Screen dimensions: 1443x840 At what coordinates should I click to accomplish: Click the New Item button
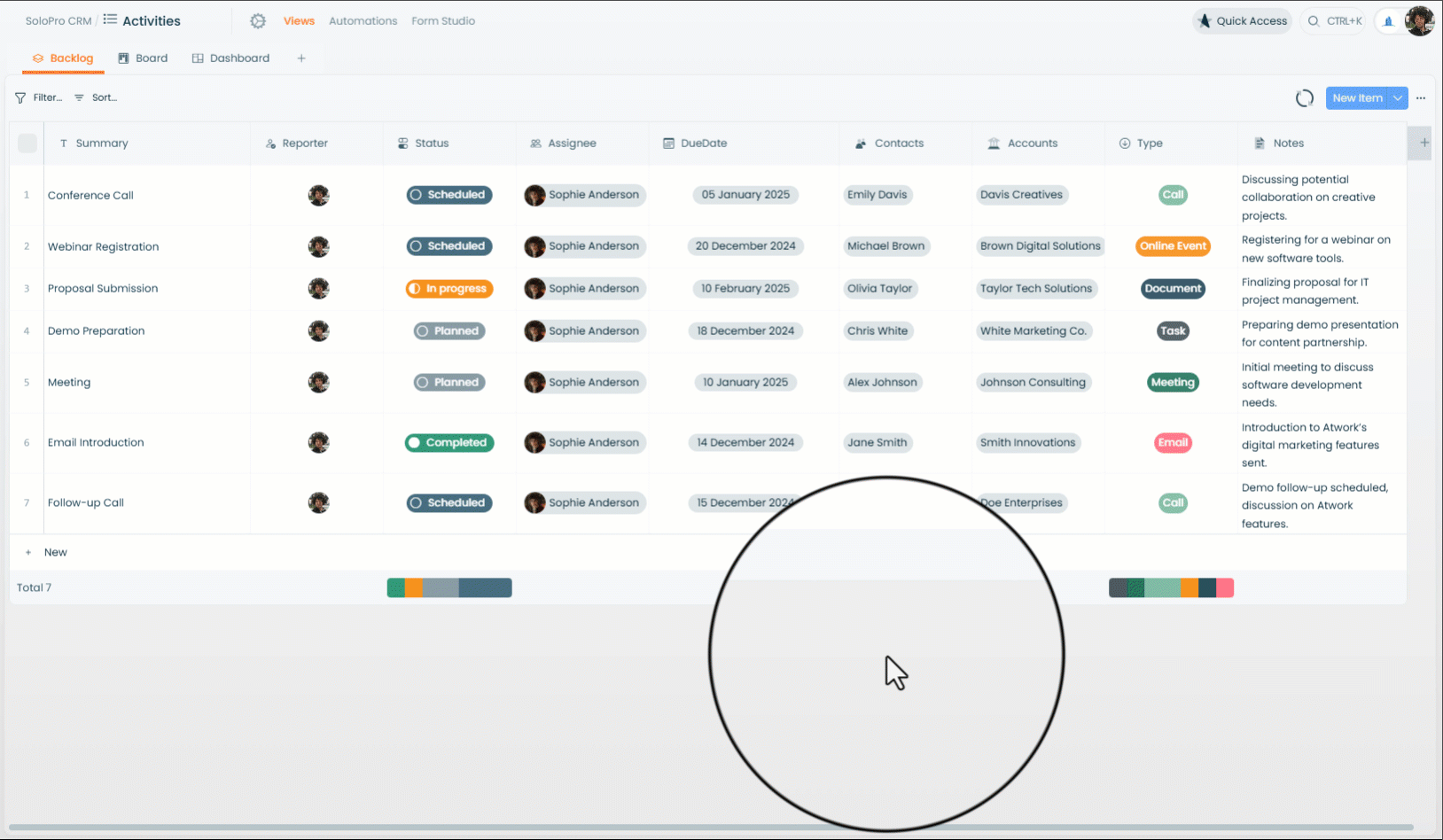pyautogui.click(x=1357, y=98)
